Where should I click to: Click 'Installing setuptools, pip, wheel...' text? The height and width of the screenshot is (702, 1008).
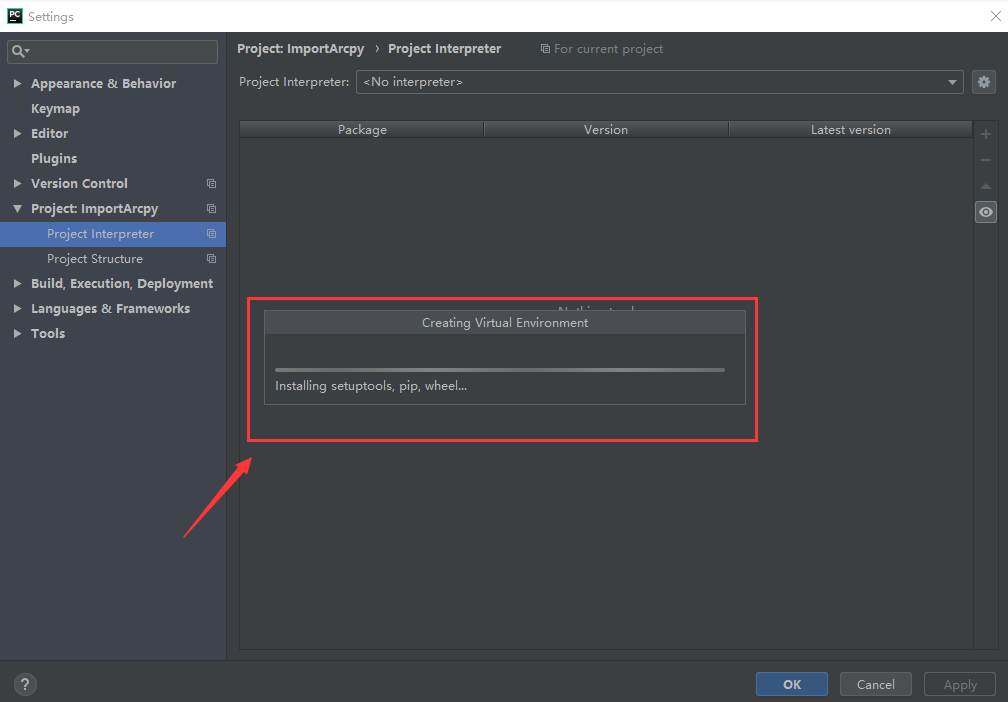tap(371, 386)
